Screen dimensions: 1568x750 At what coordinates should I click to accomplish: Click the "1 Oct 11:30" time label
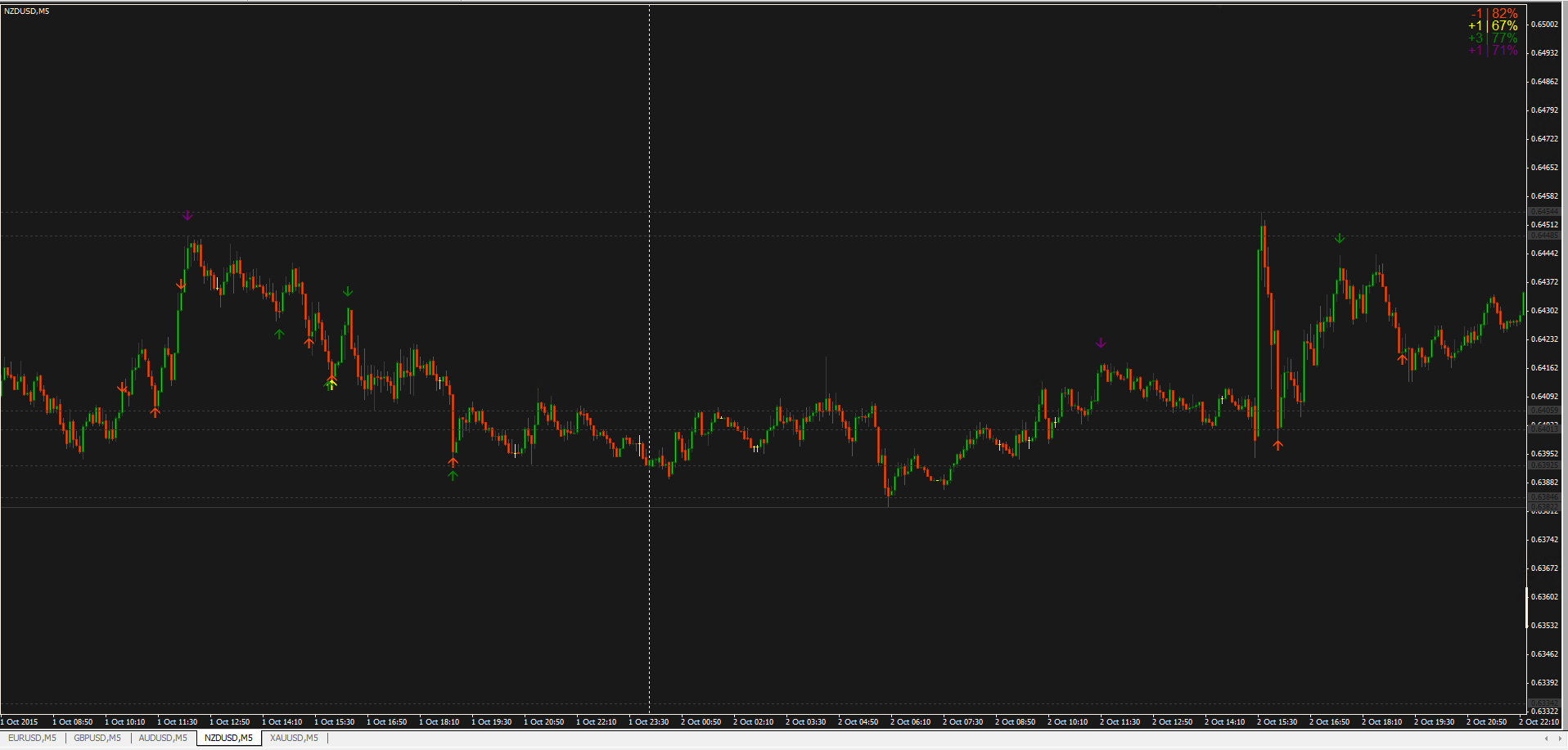pos(178,722)
